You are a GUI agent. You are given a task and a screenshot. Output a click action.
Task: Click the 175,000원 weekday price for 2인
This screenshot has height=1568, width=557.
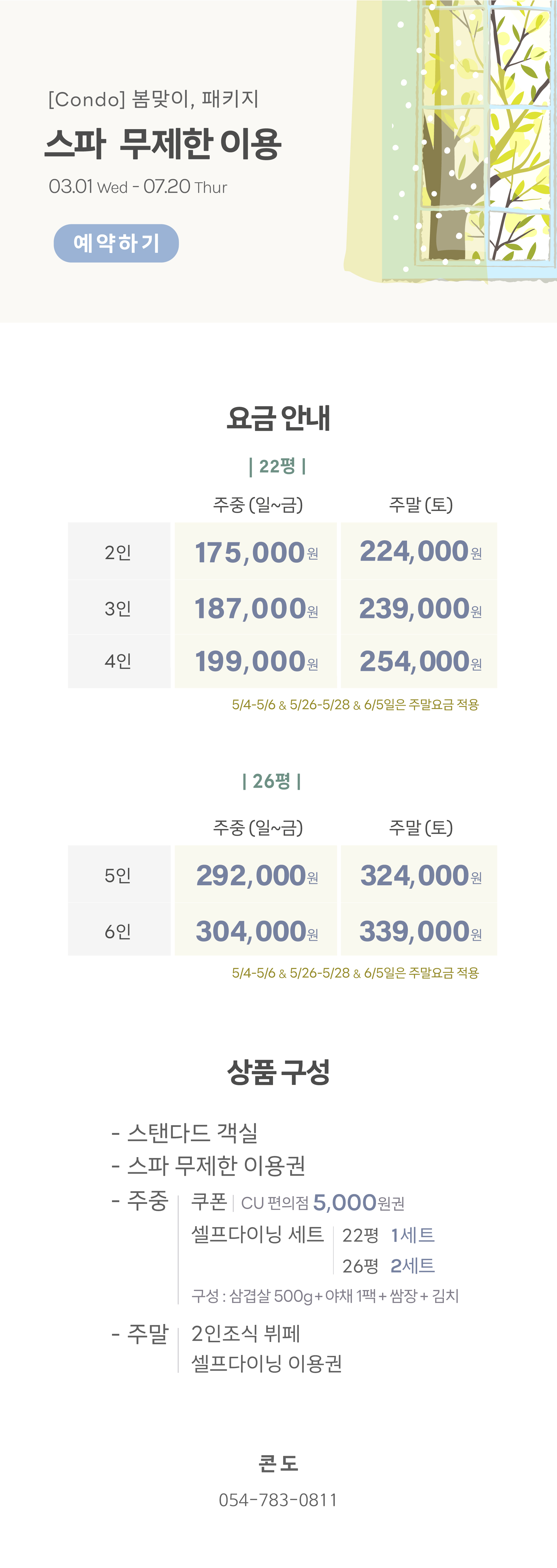(256, 553)
